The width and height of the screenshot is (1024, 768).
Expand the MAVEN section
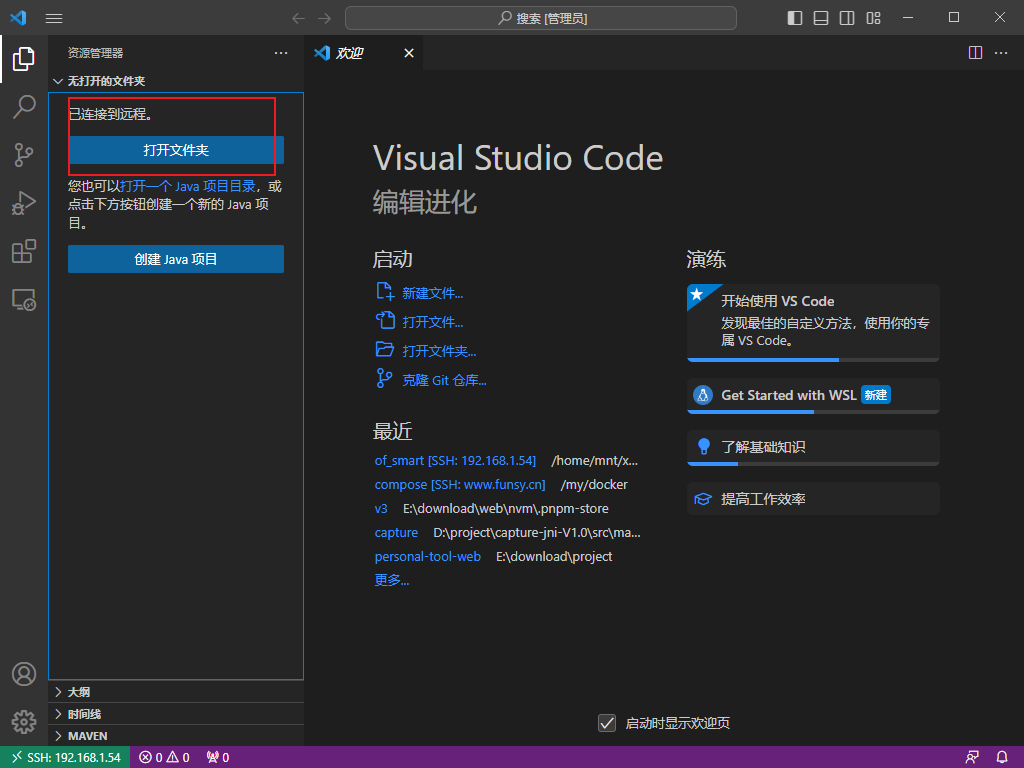point(176,736)
